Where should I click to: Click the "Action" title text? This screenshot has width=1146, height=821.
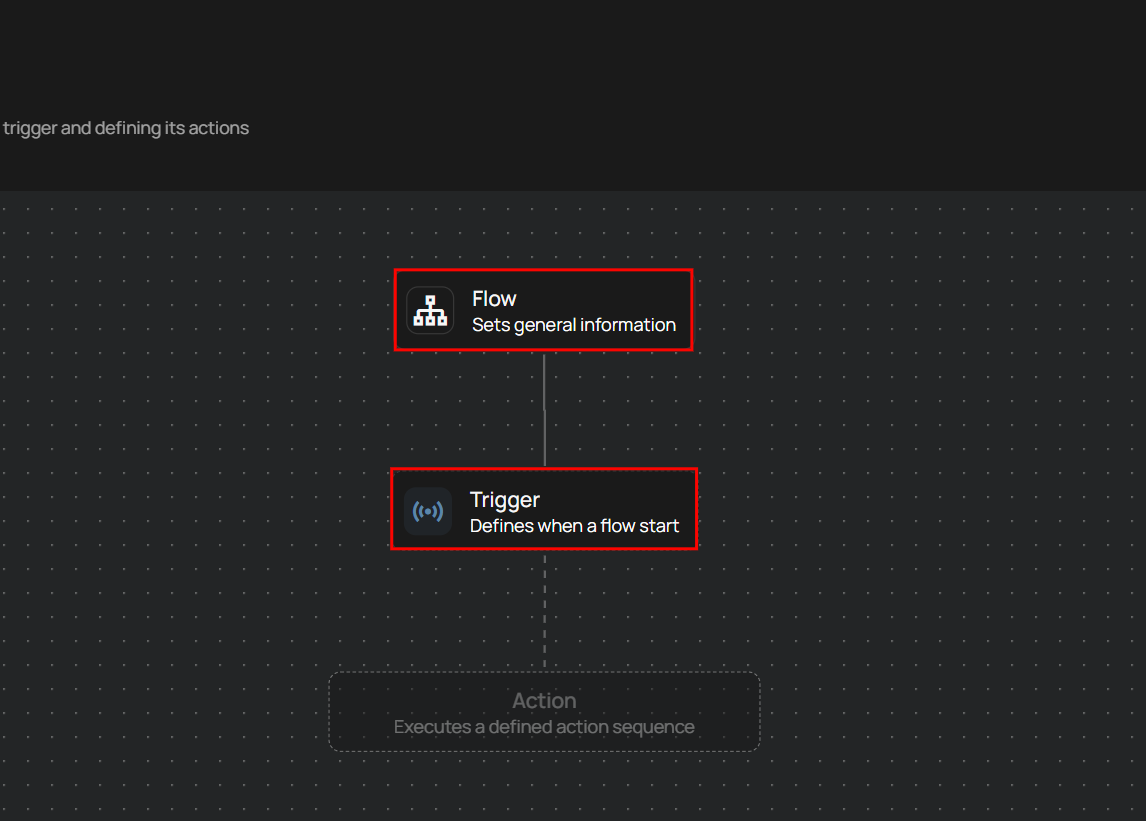point(544,701)
